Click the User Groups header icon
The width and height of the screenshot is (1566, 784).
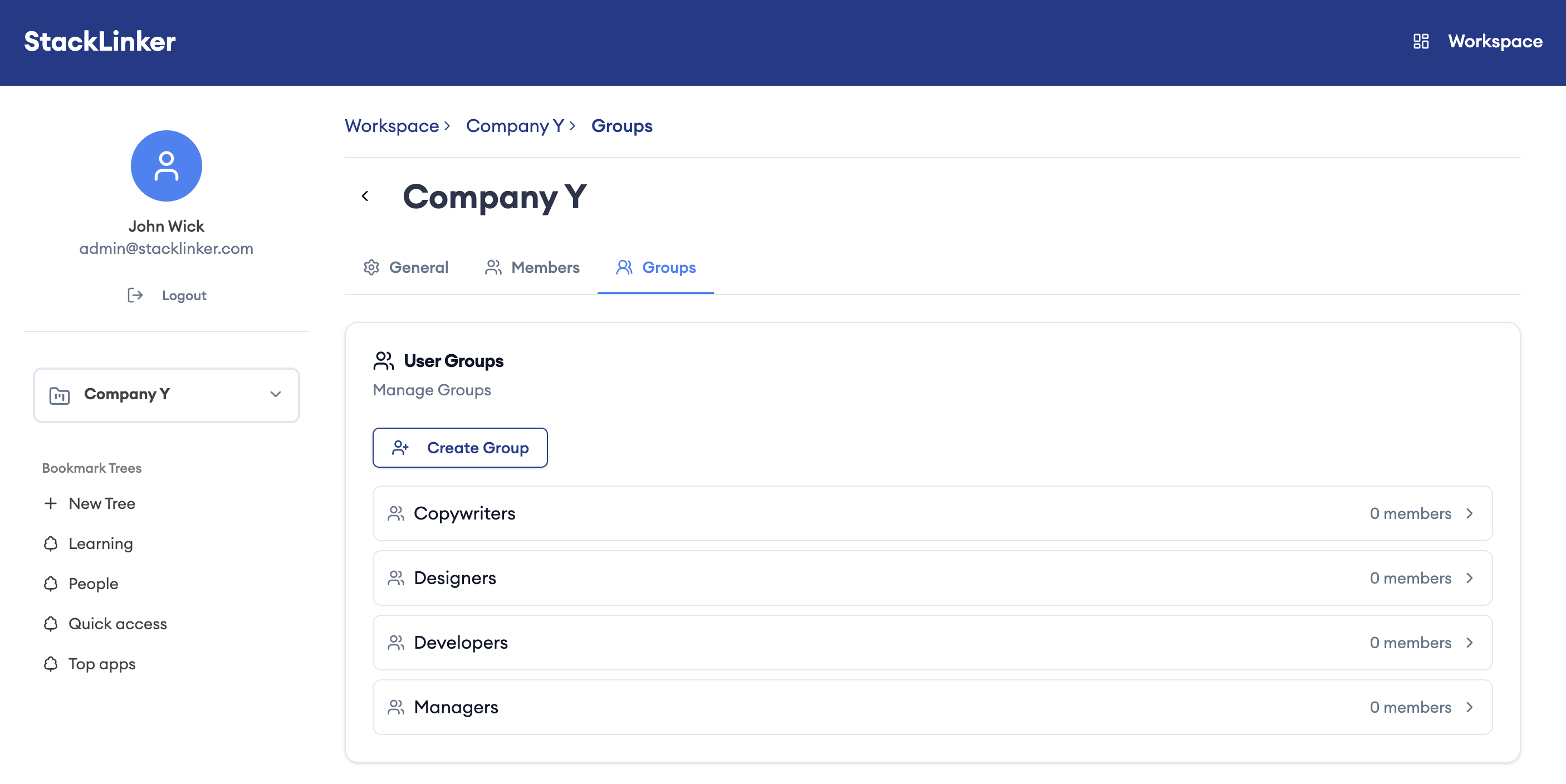point(383,360)
